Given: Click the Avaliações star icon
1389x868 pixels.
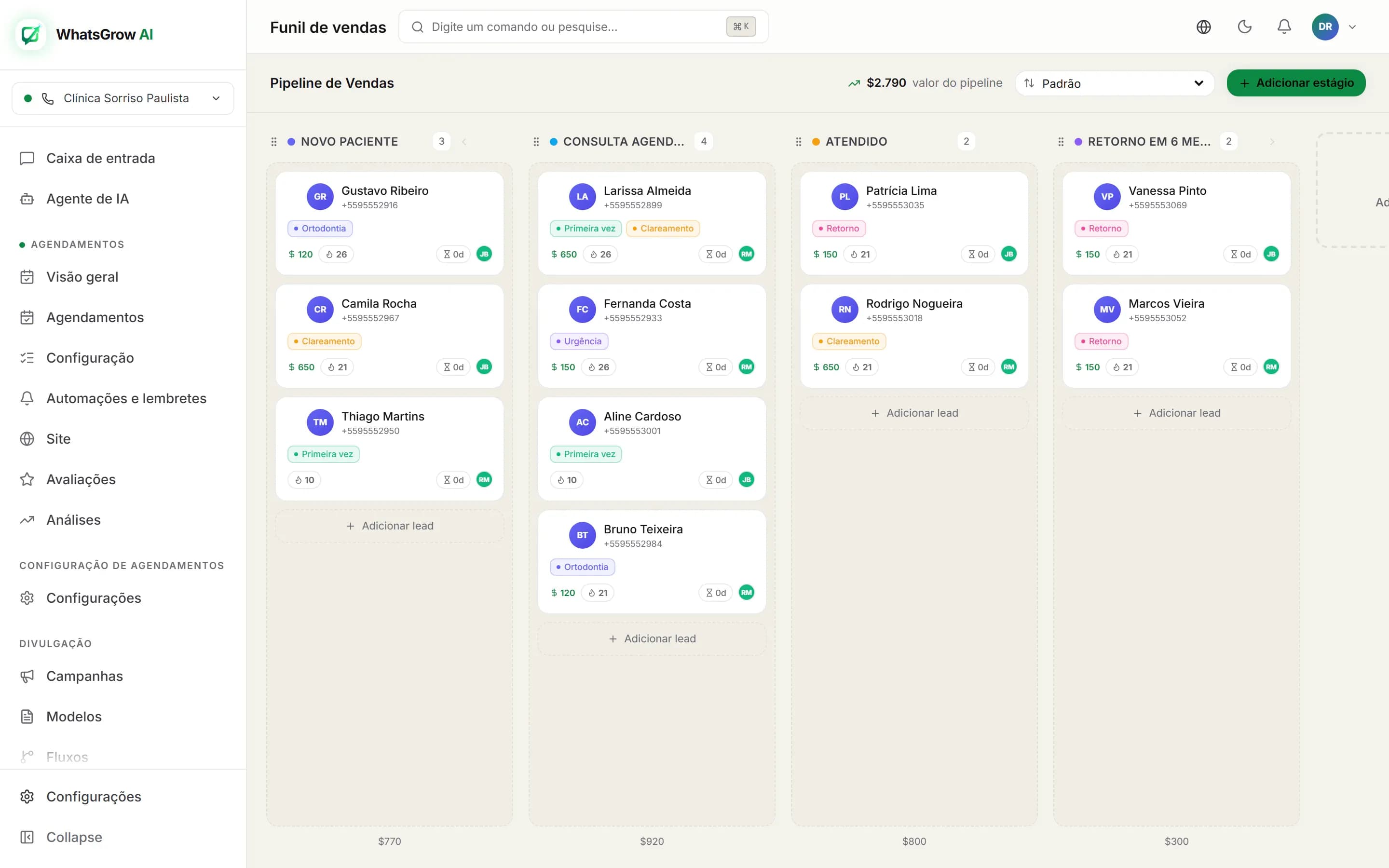Looking at the screenshot, I should pyautogui.click(x=27, y=479).
